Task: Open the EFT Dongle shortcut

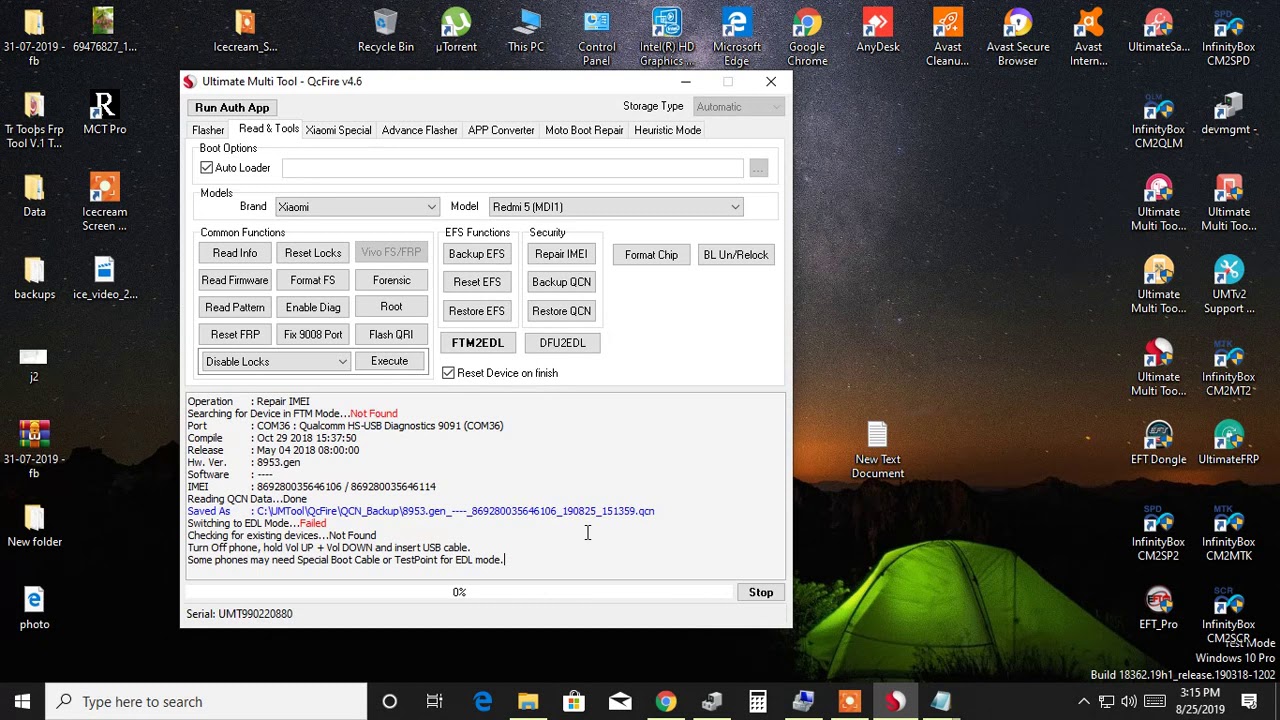Action: 1158,443
